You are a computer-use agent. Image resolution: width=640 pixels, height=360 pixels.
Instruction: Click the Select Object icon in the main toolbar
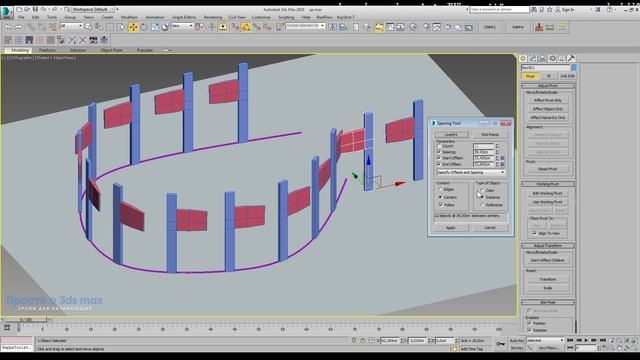click(88, 27)
